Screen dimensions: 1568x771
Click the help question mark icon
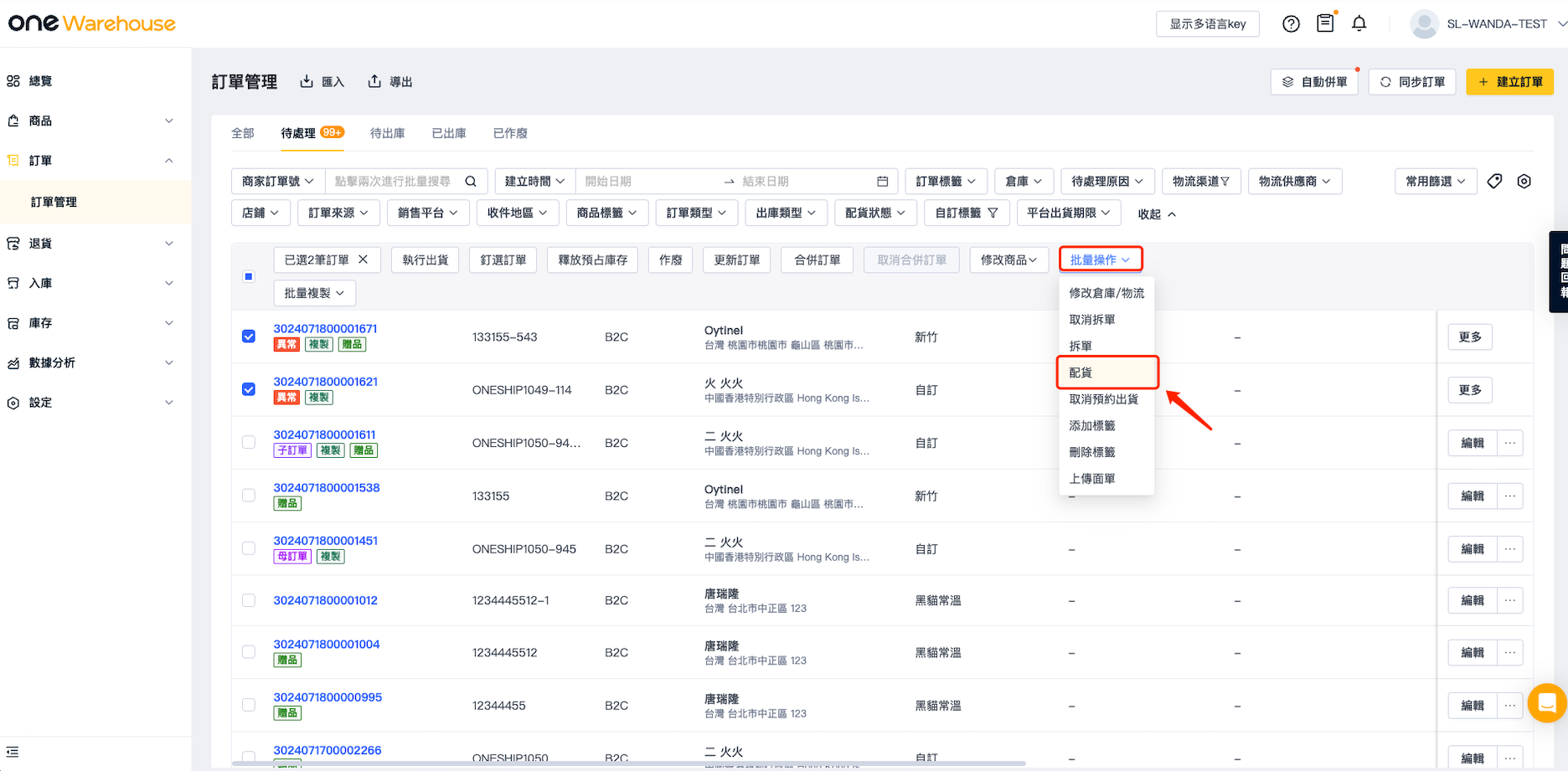click(x=1291, y=23)
